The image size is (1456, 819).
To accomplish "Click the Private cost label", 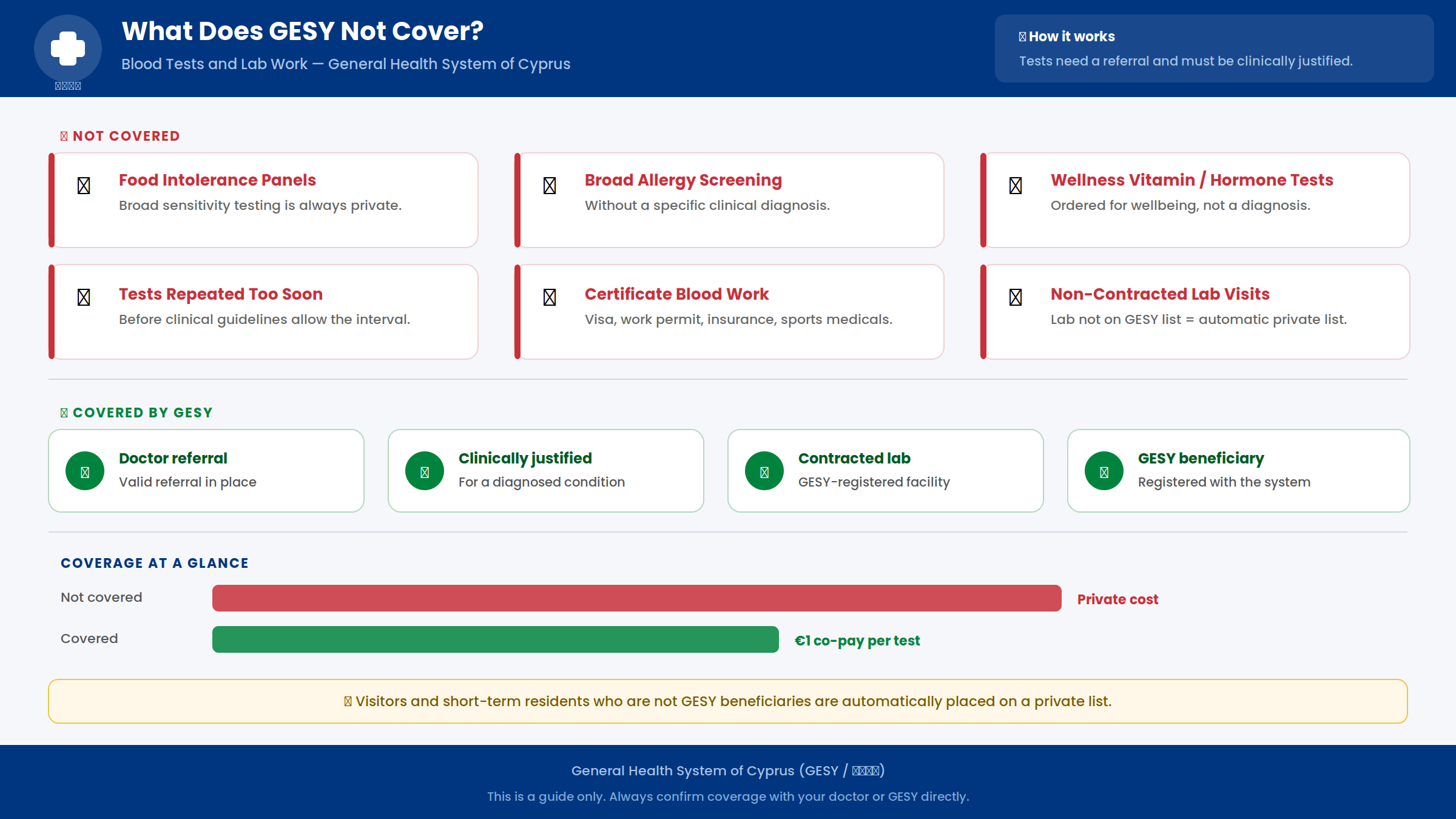I will click(1117, 599).
